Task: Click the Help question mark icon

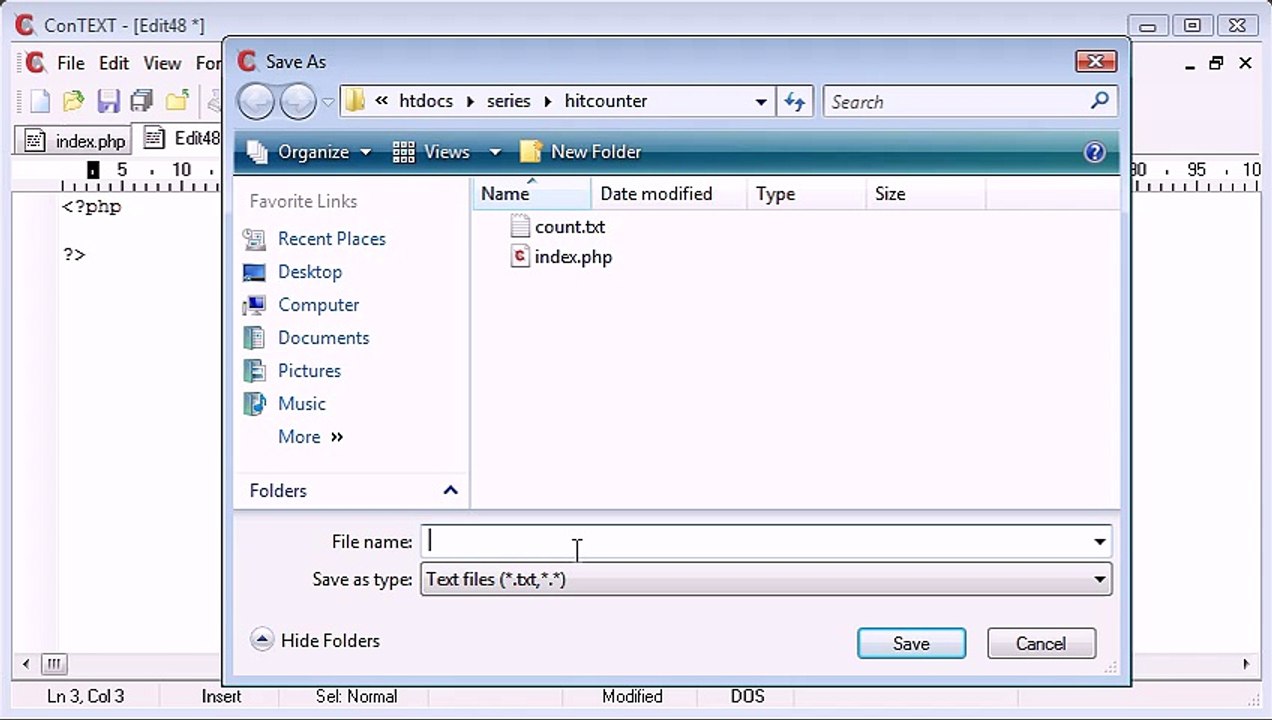Action: [x=1095, y=152]
